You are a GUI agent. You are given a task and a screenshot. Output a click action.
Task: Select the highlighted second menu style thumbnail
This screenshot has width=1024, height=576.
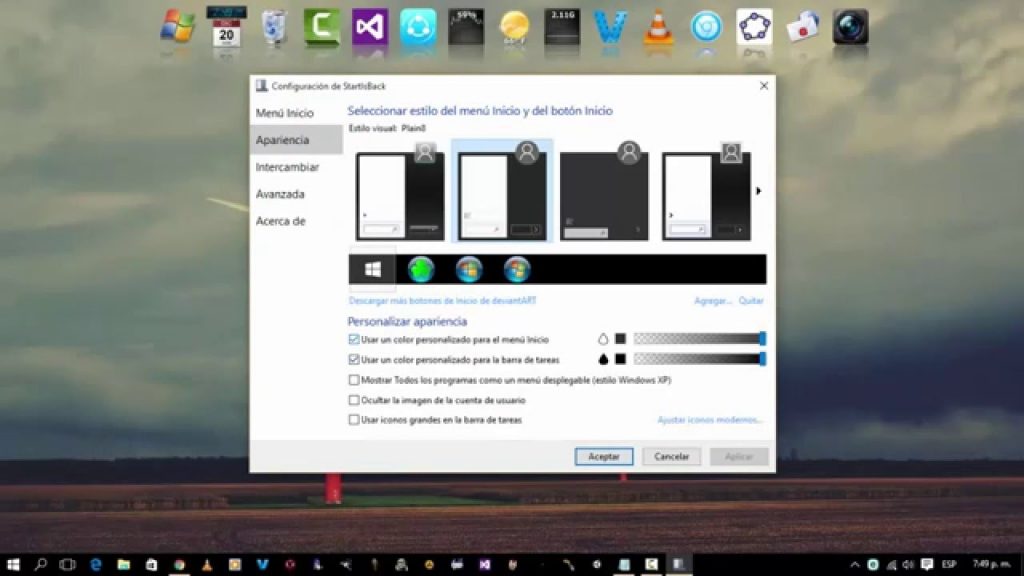pos(502,191)
